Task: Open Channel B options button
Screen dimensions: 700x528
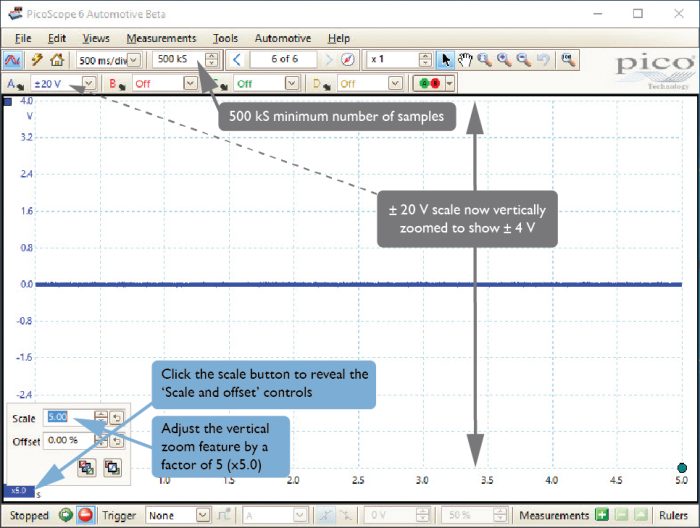Action: click(117, 84)
